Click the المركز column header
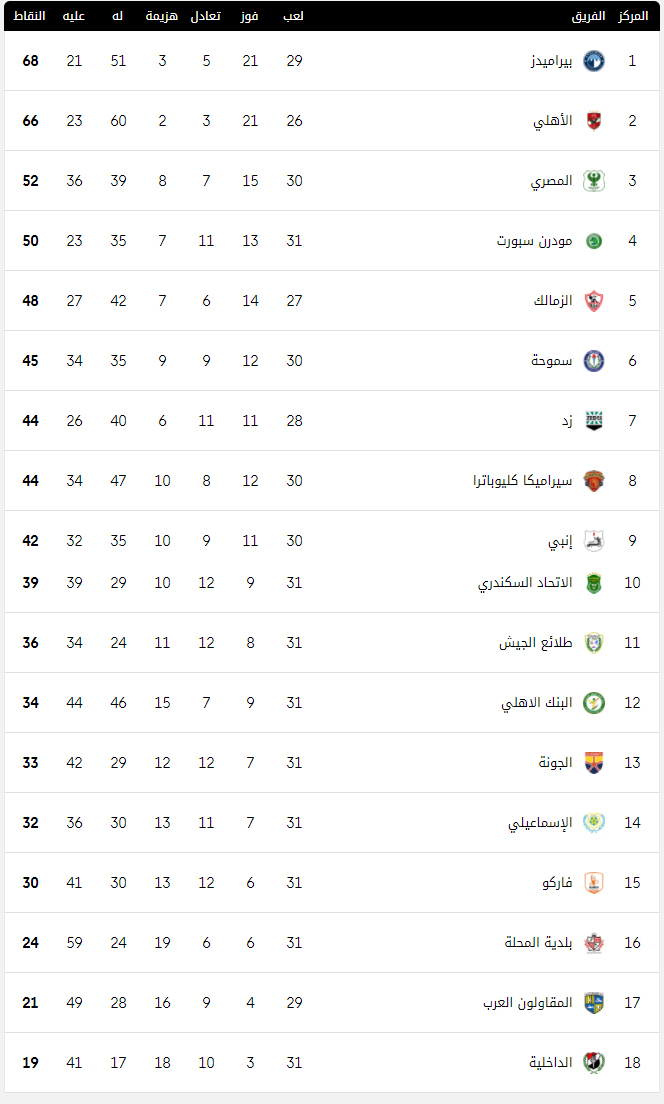The height and width of the screenshot is (1104, 664). 633,15
